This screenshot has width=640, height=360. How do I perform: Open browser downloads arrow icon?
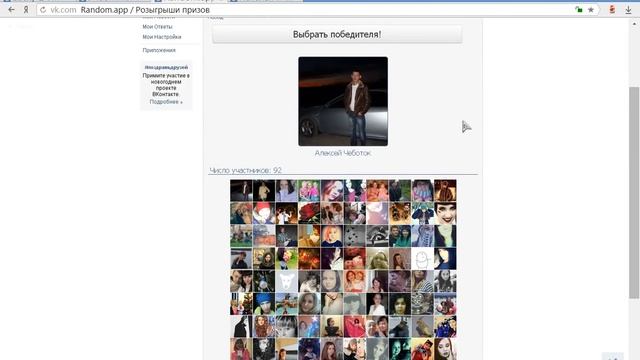(628, 10)
